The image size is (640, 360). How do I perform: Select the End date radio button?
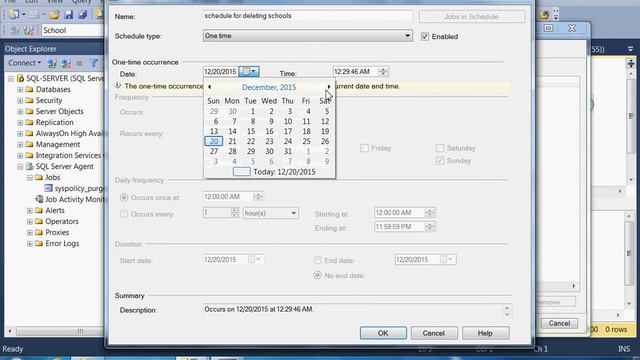tap(317, 260)
